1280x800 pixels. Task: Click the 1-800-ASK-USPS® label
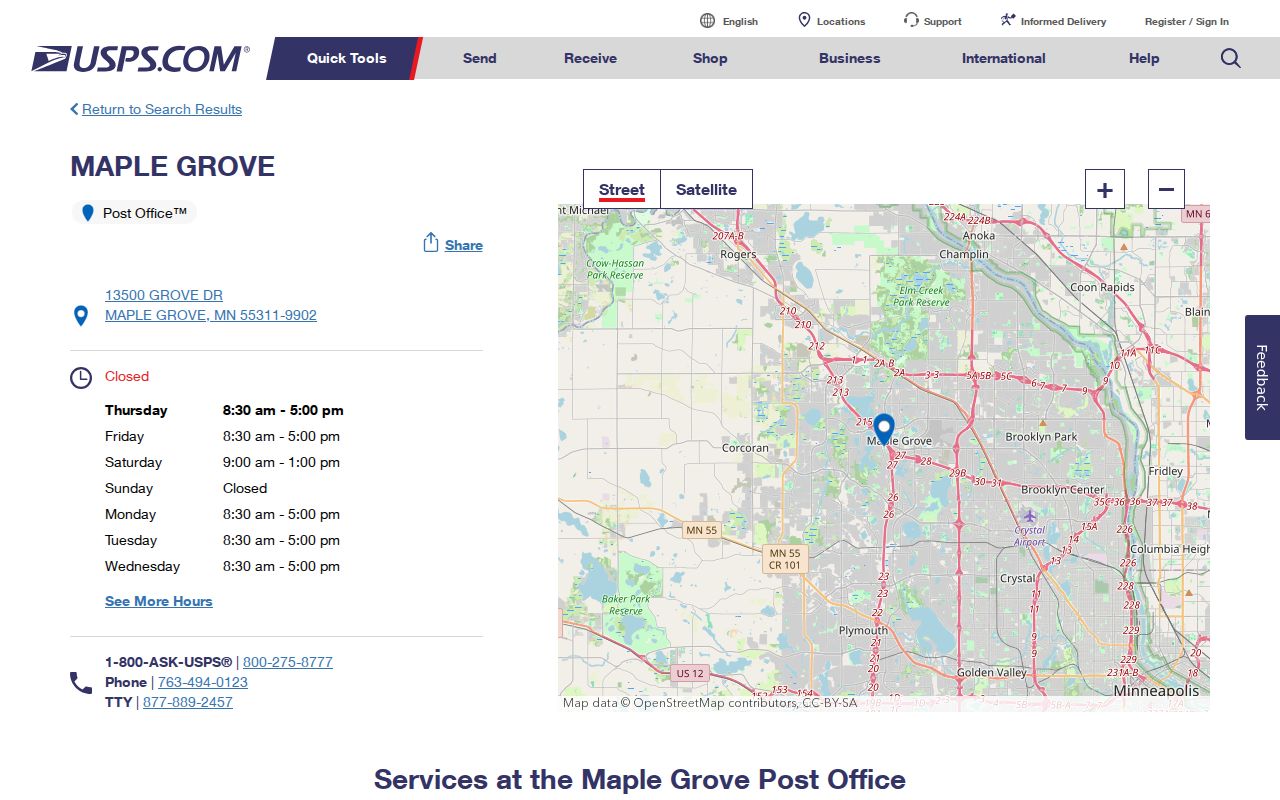coord(168,662)
